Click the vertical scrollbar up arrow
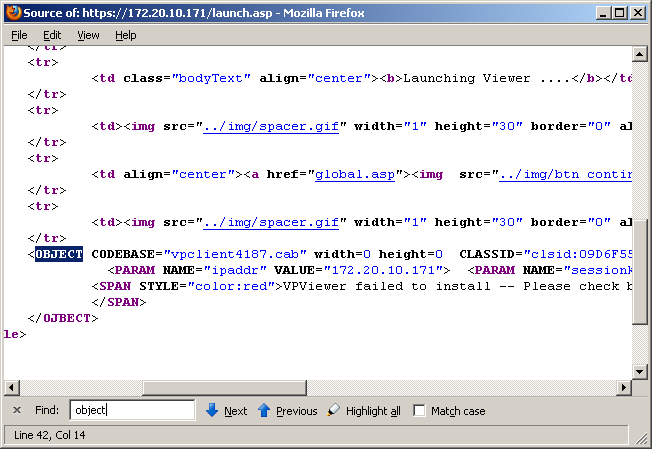The height and width of the screenshot is (449, 652). click(x=640, y=53)
